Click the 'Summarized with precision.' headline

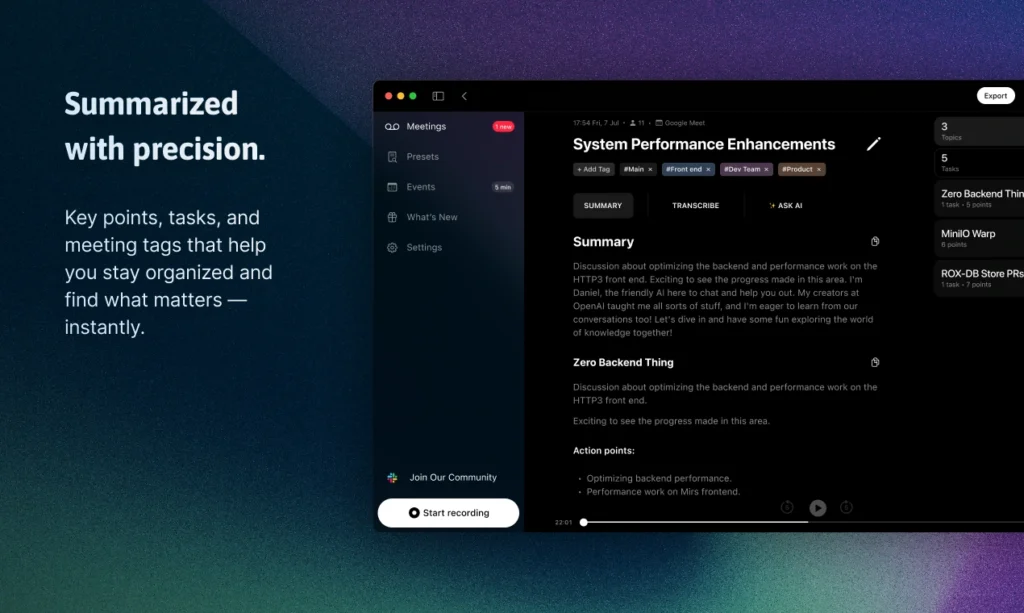point(165,127)
